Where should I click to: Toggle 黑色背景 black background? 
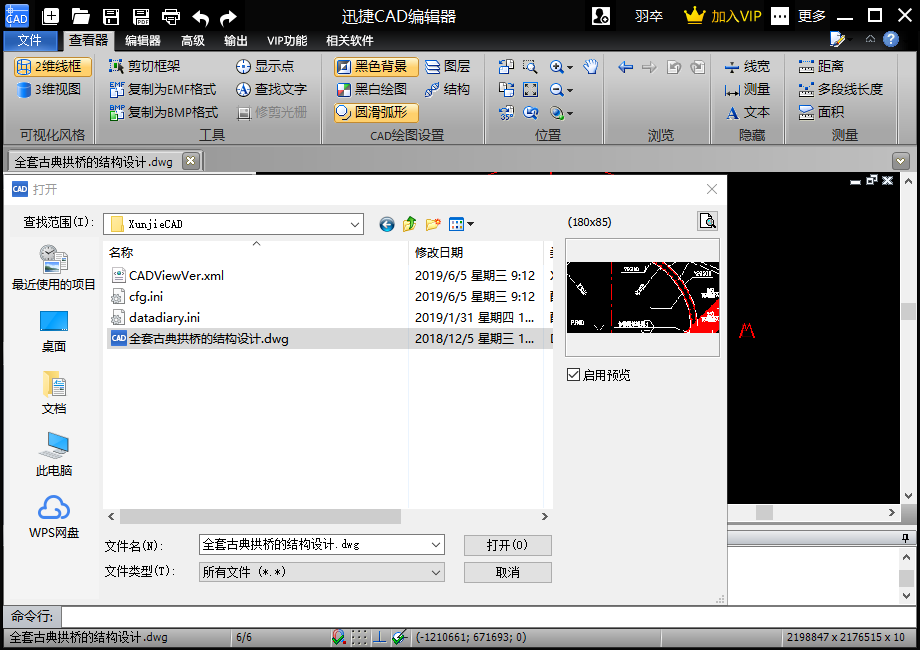tap(376, 66)
